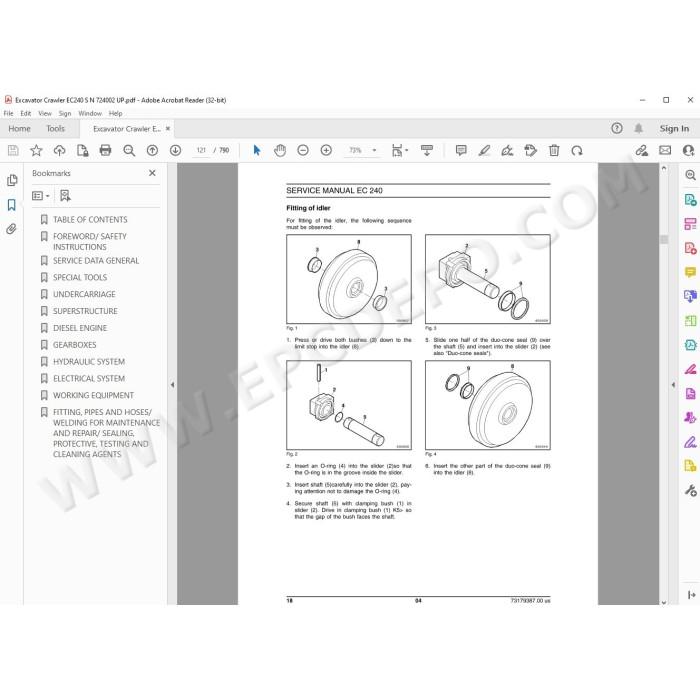Jump to HYDRAULIC SYSTEM bookmark

click(89, 362)
